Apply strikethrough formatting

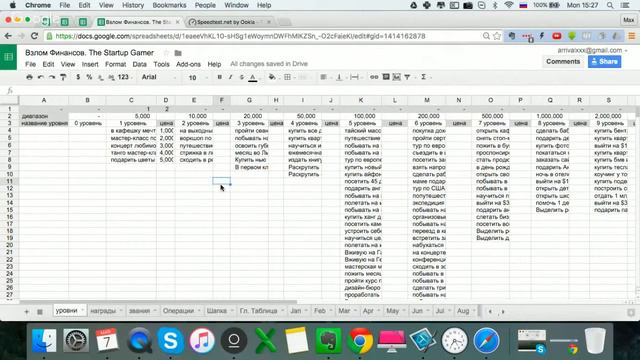[242, 77]
